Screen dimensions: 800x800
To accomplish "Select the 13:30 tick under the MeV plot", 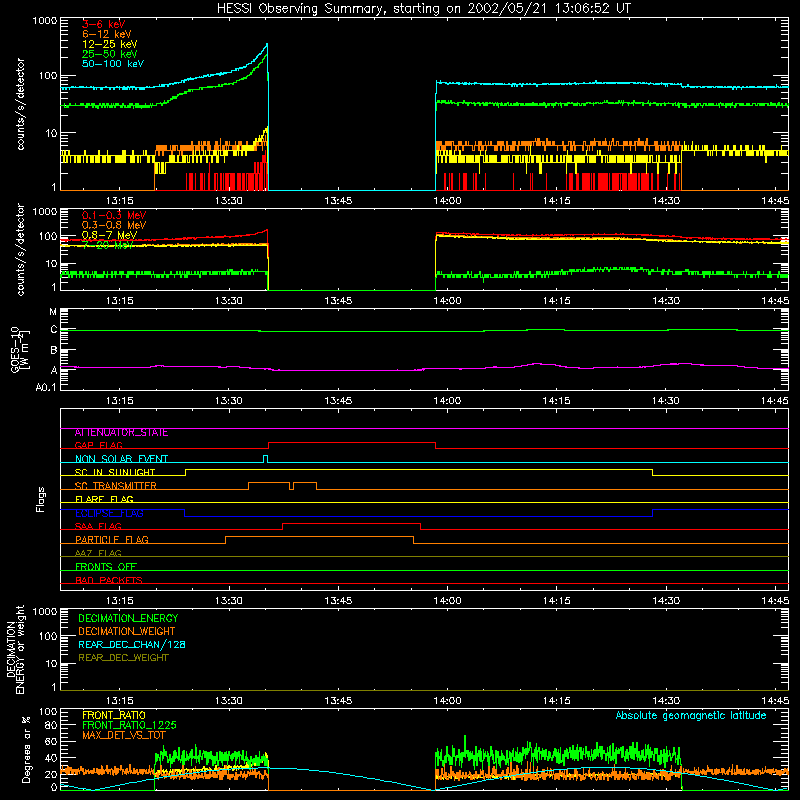I will click(x=229, y=301).
